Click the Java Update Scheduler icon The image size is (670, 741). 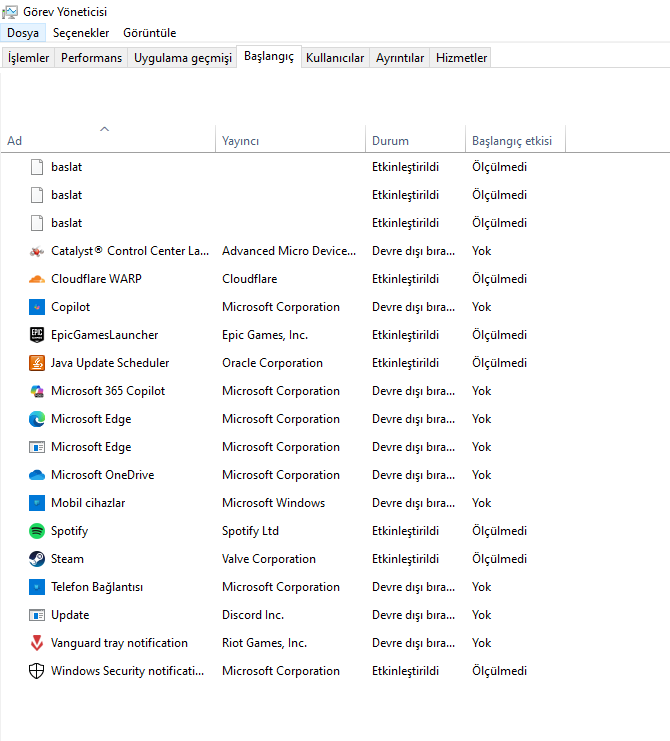coord(37,363)
